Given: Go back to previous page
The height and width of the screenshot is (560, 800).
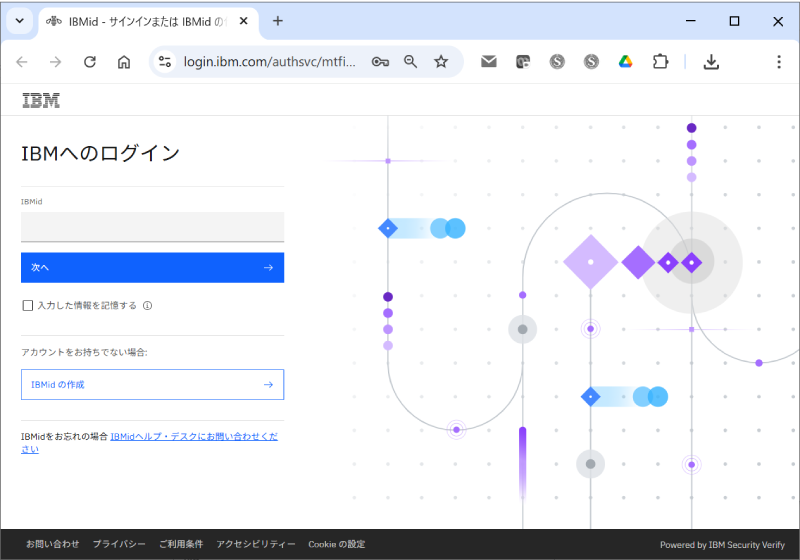Looking at the screenshot, I should 22,62.
